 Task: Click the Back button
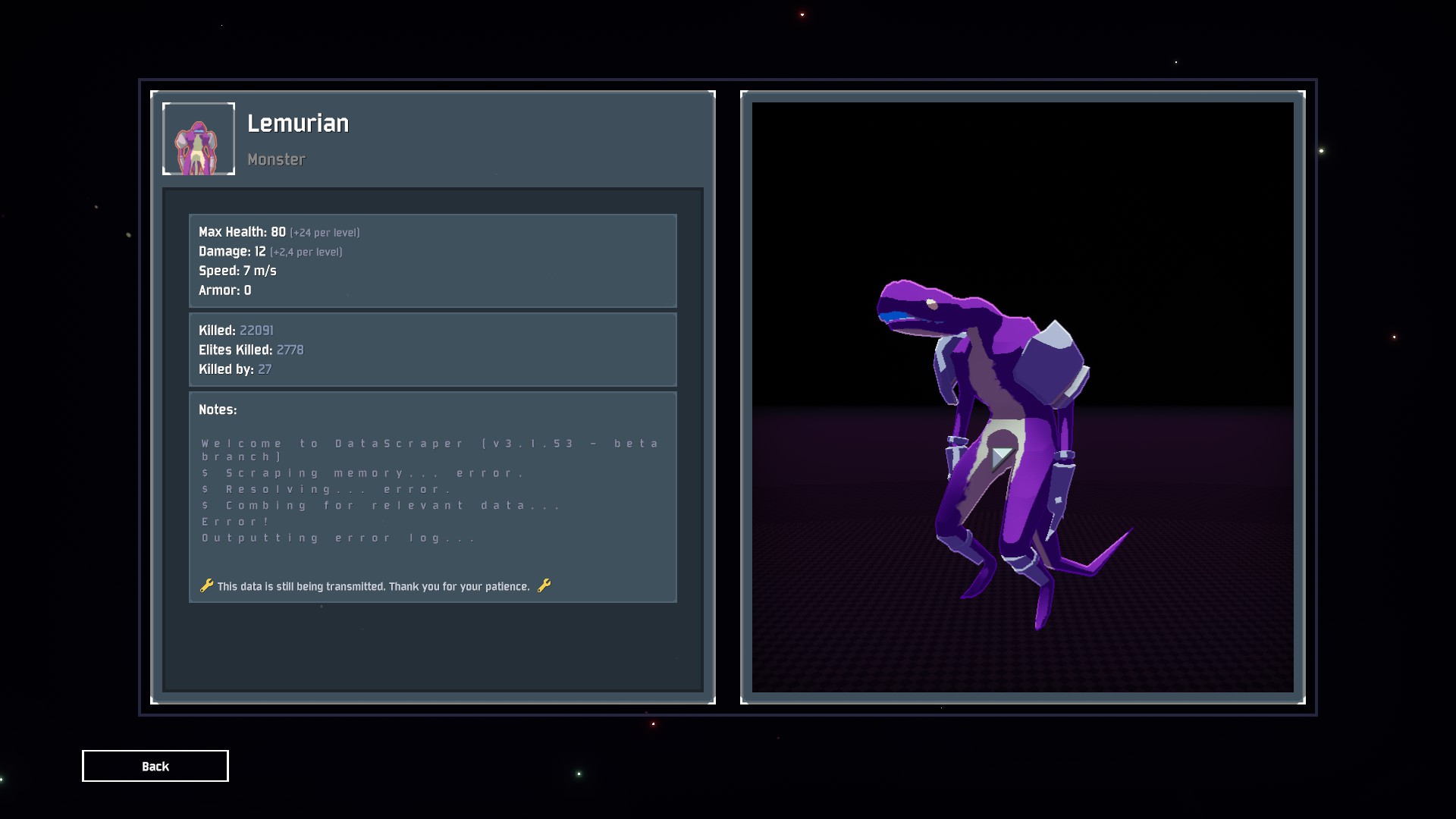[155, 766]
